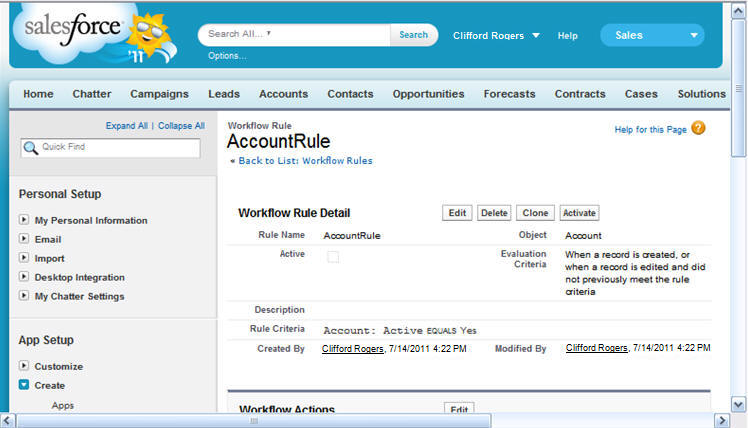The width and height of the screenshot is (748, 428).
Task: Click the horizontal scrollbar left arrow
Action: coord(8,421)
